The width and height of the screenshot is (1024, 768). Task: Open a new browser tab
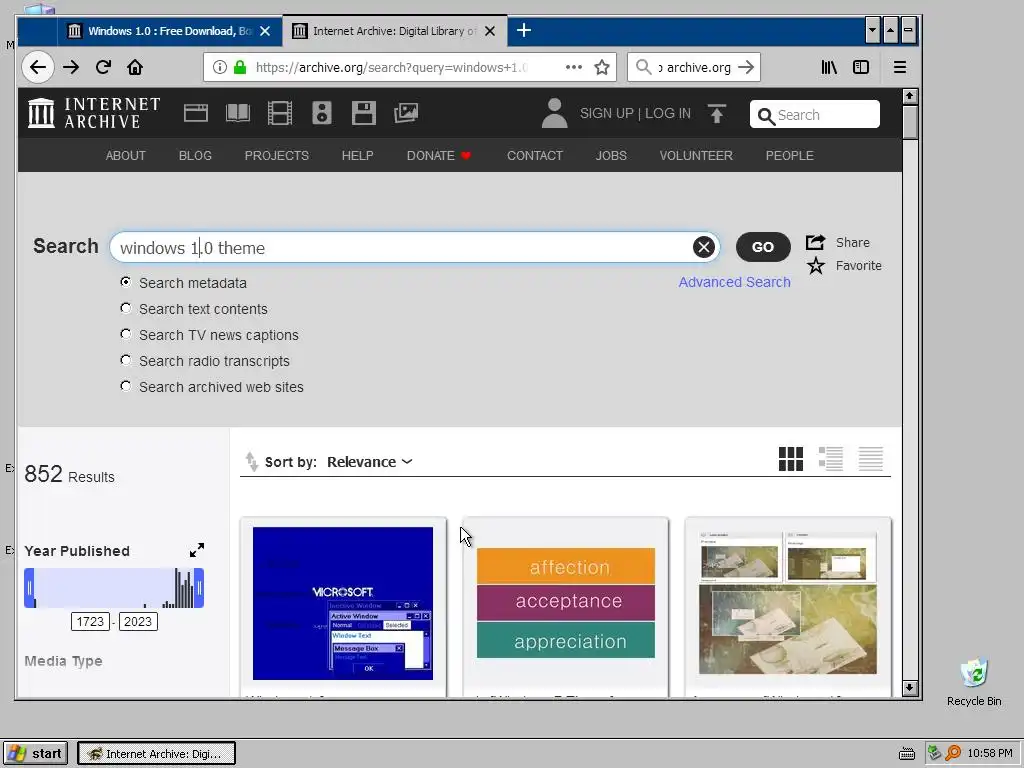(x=524, y=30)
